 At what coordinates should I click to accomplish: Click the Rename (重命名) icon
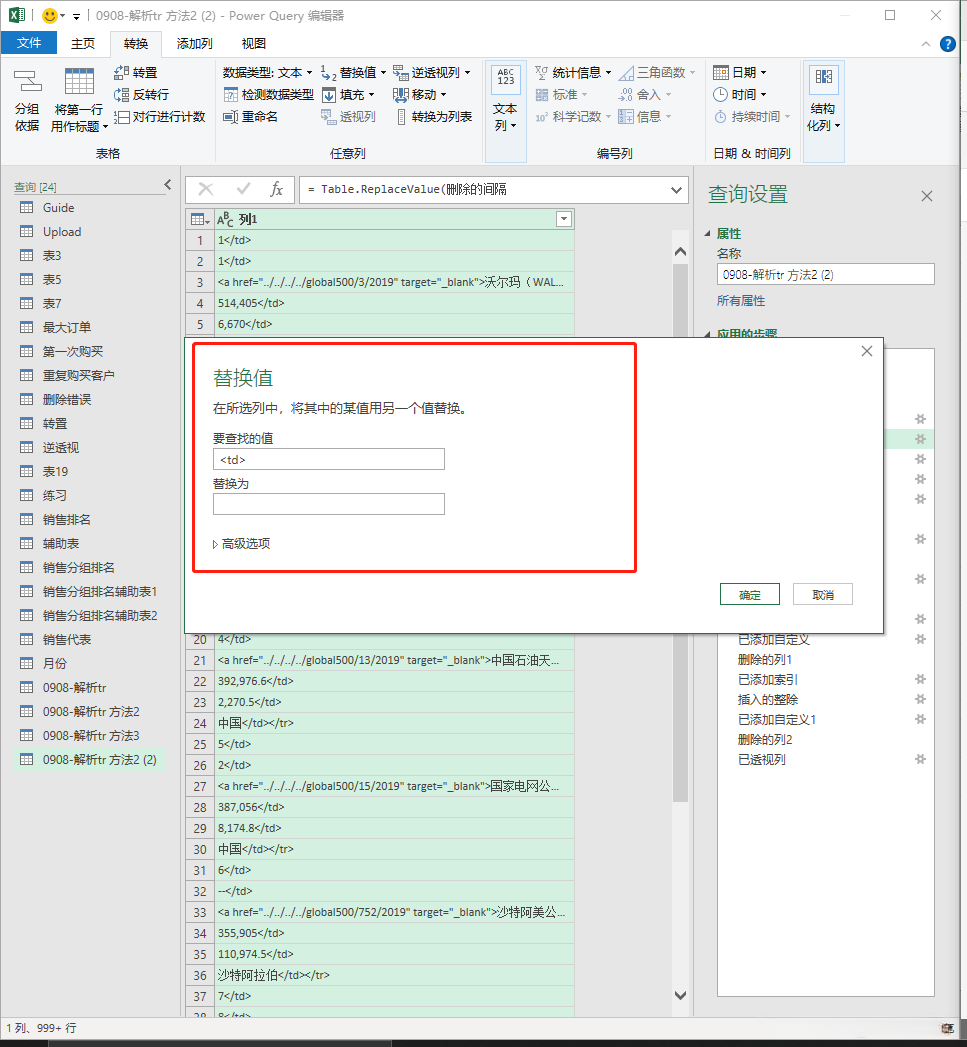click(x=230, y=117)
